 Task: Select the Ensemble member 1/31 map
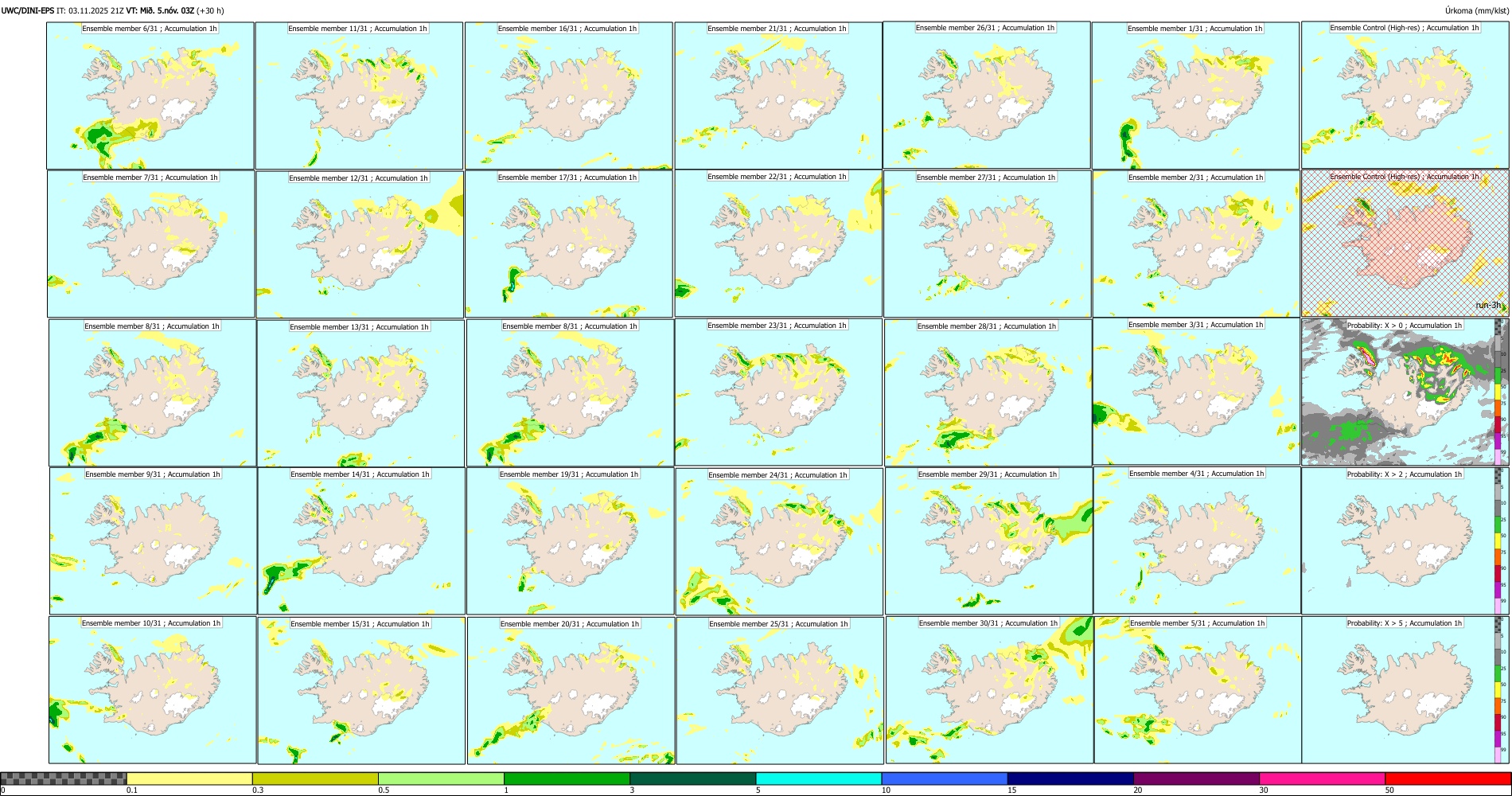pyautogui.click(x=1195, y=96)
